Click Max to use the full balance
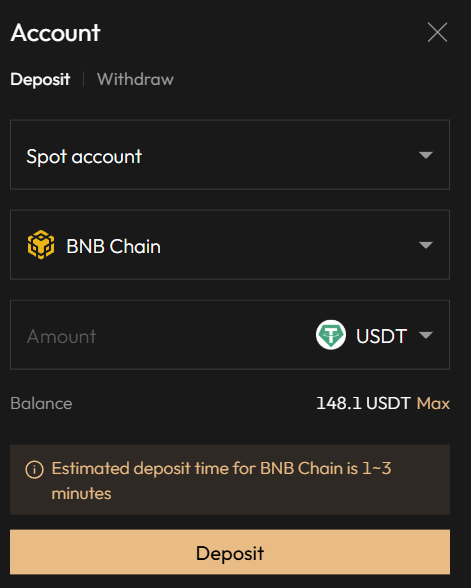The image size is (471, 588). [433, 404]
